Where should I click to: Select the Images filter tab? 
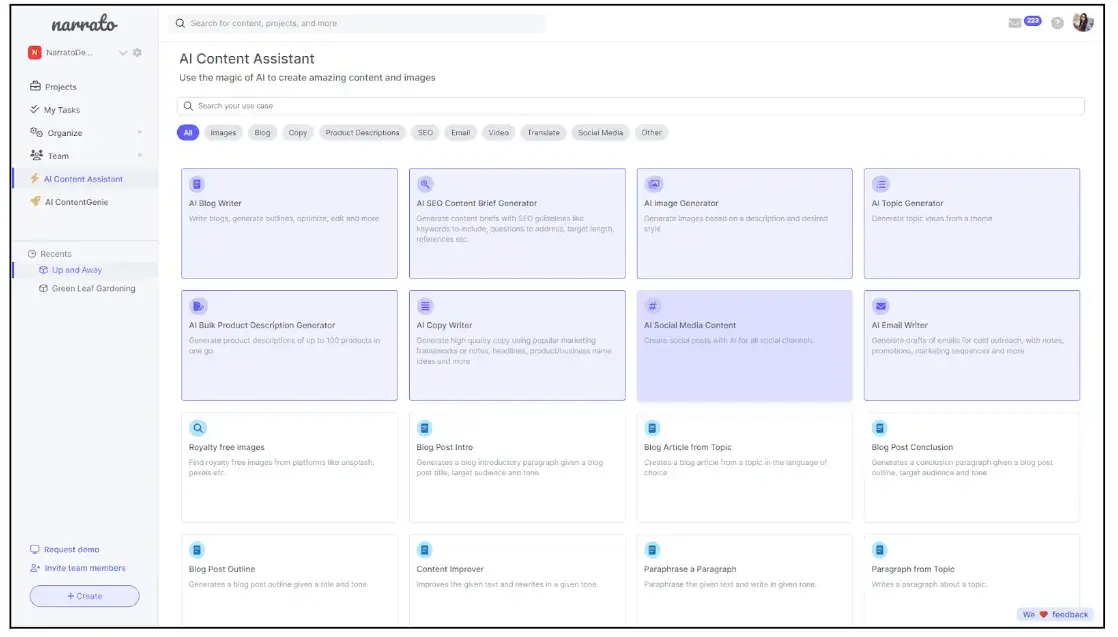(223, 133)
